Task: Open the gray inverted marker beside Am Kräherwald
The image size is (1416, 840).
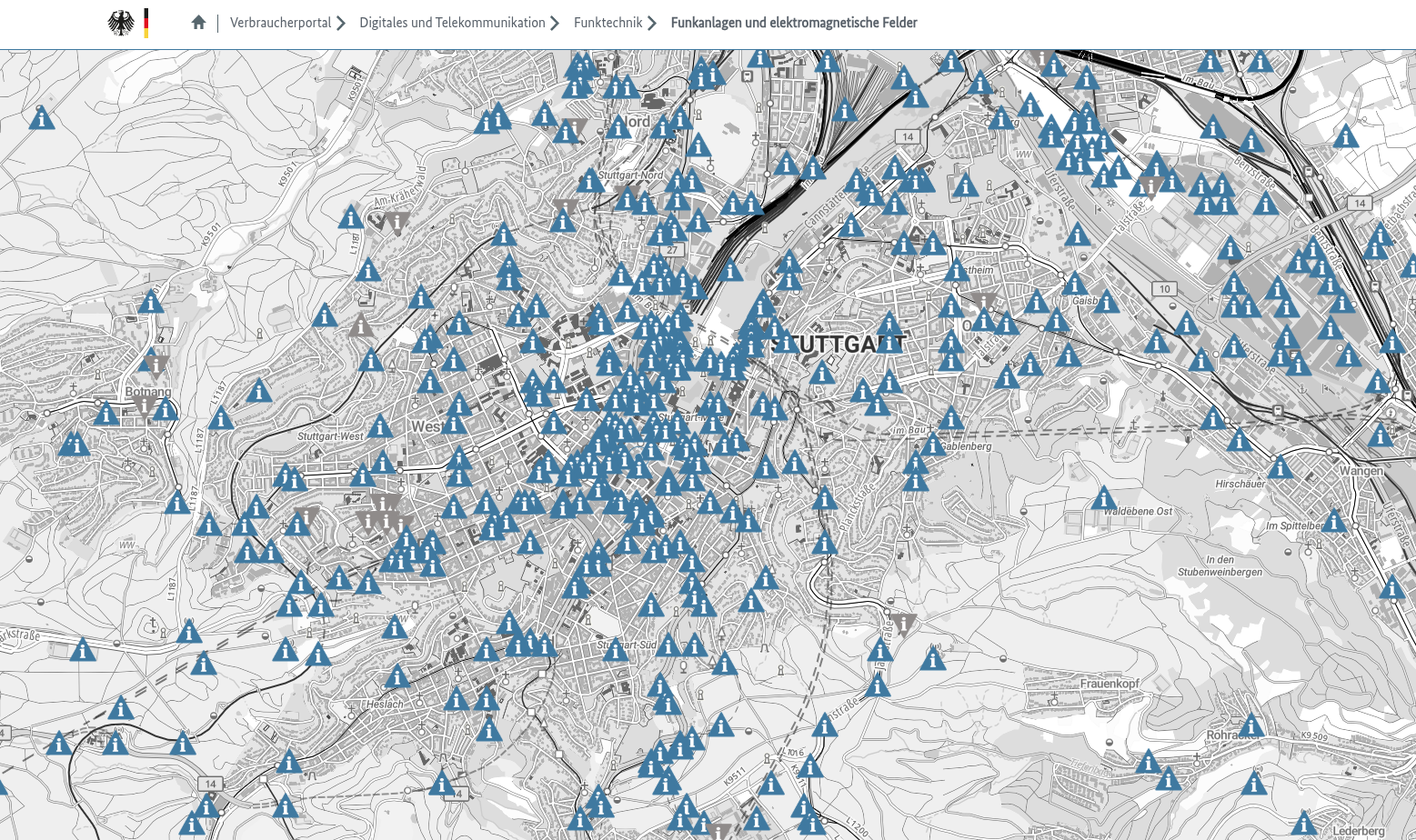Action: 397,222
